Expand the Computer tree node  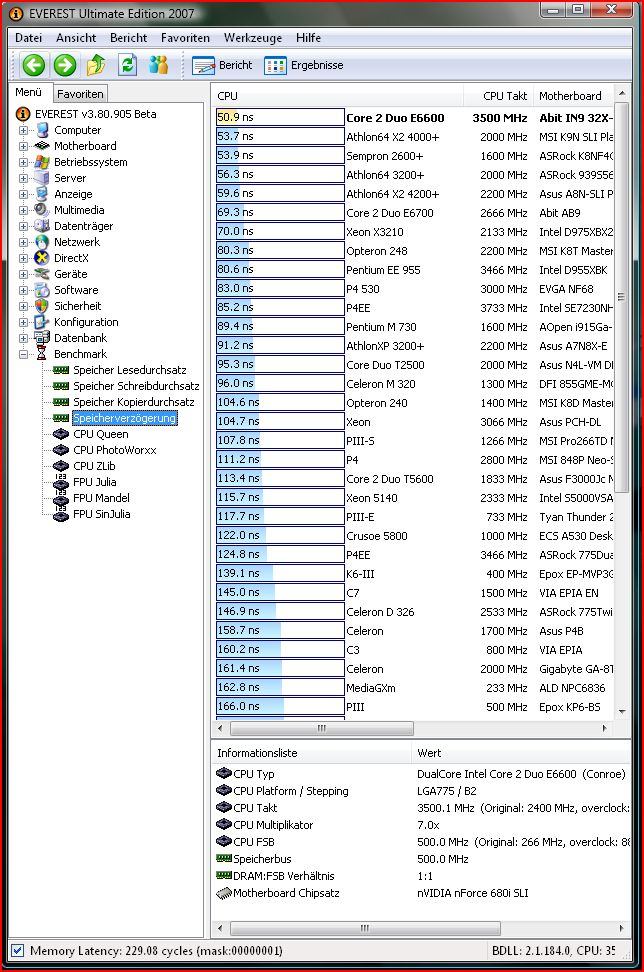click(x=24, y=130)
